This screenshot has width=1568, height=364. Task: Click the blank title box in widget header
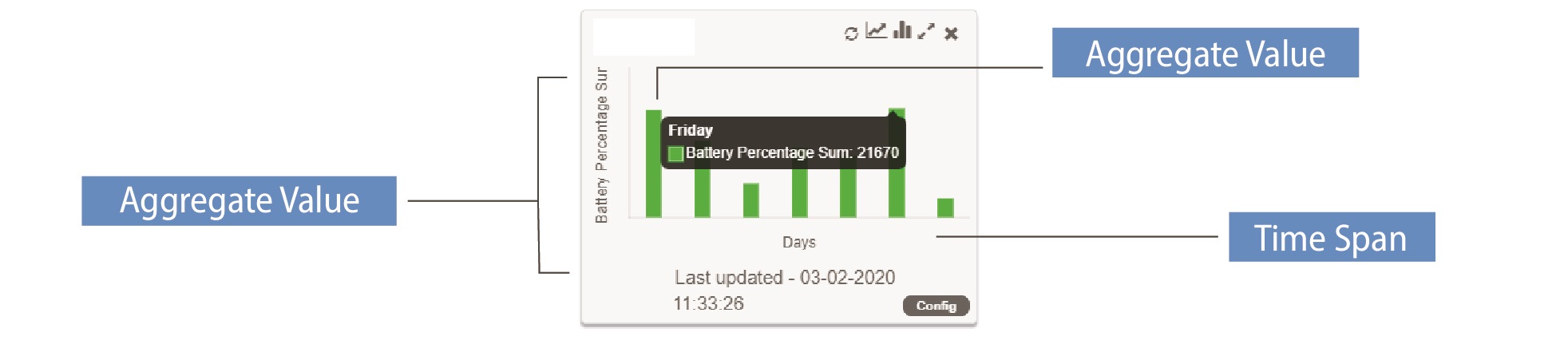[643, 37]
